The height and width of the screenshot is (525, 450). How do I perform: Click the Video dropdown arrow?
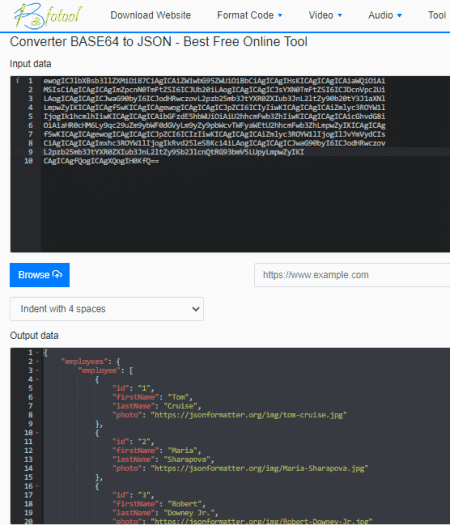(x=340, y=15)
